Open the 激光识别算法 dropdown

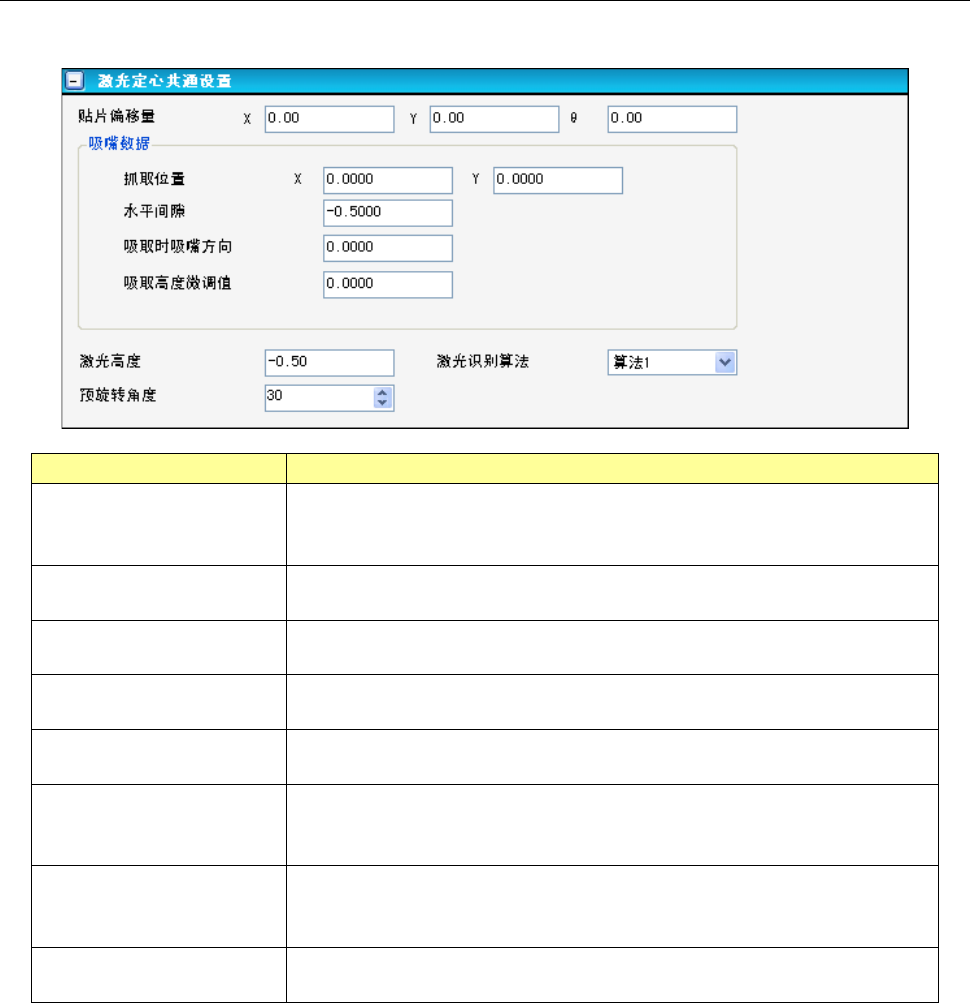(725, 363)
